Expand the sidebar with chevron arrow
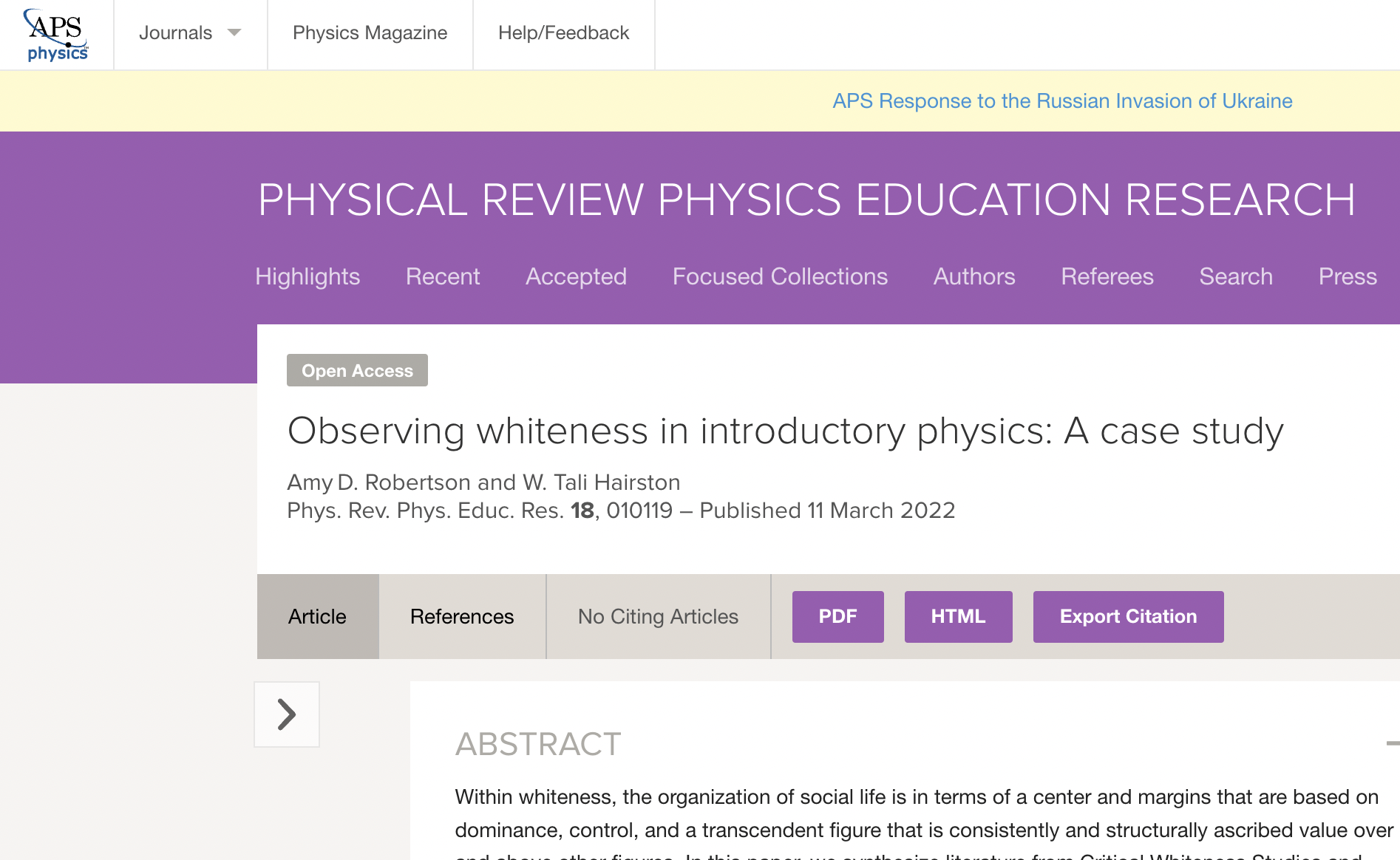The image size is (1400, 860). coord(287,714)
